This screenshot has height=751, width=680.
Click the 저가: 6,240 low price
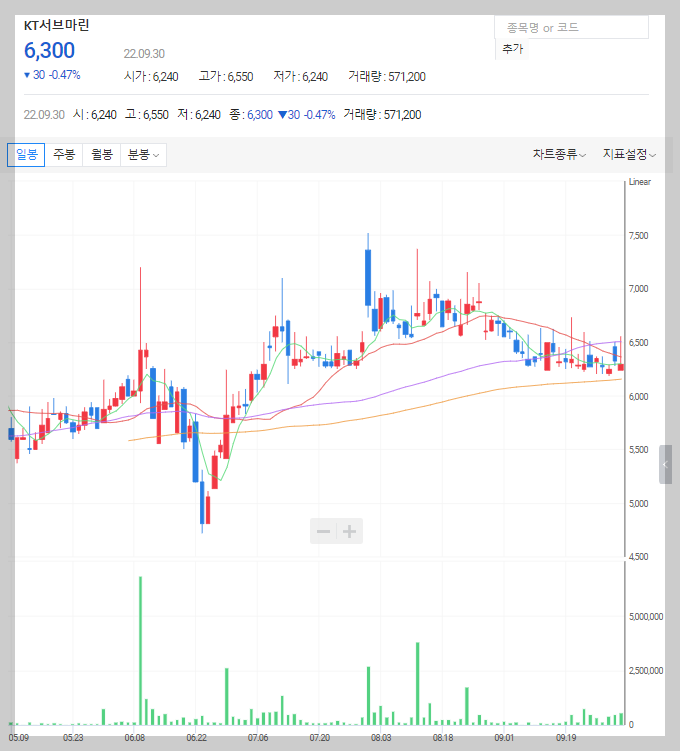pyautogui.click(x=301, y=77)
